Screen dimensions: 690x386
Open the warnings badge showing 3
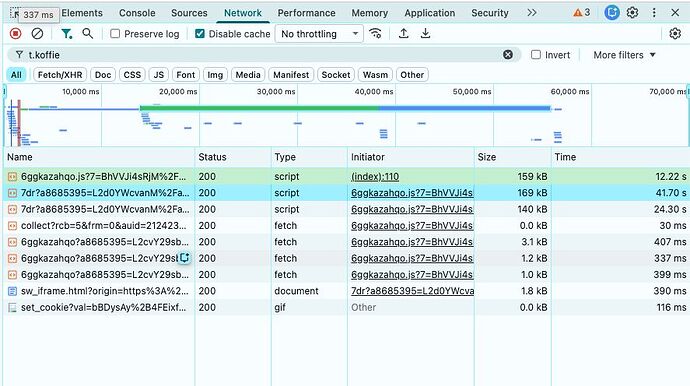tap(581, 13)
